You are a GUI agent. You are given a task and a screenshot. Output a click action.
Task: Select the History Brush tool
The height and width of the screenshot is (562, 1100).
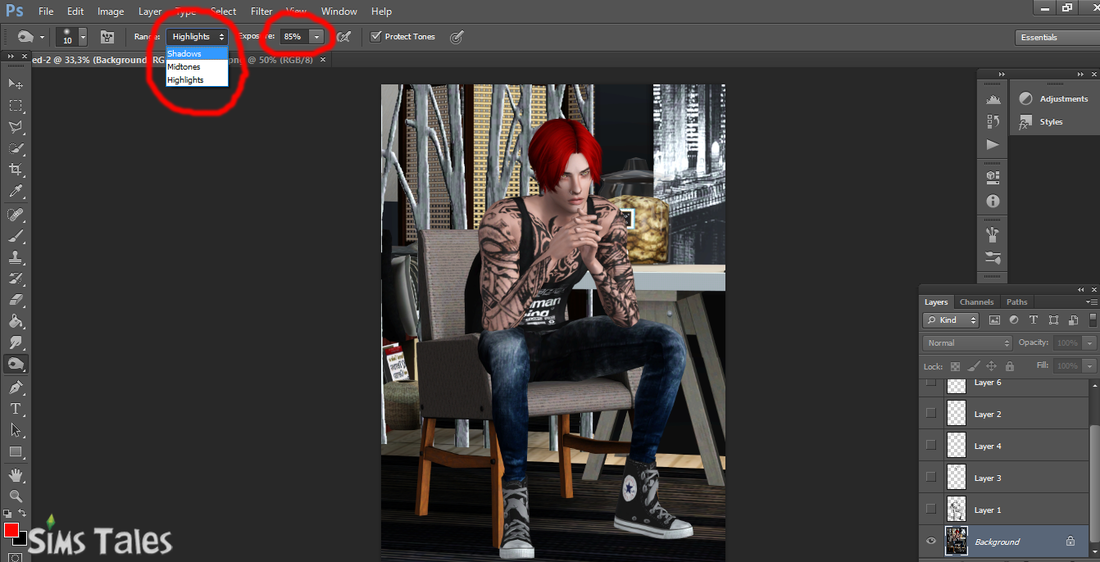pyautogui.click(x=15, y=279)
